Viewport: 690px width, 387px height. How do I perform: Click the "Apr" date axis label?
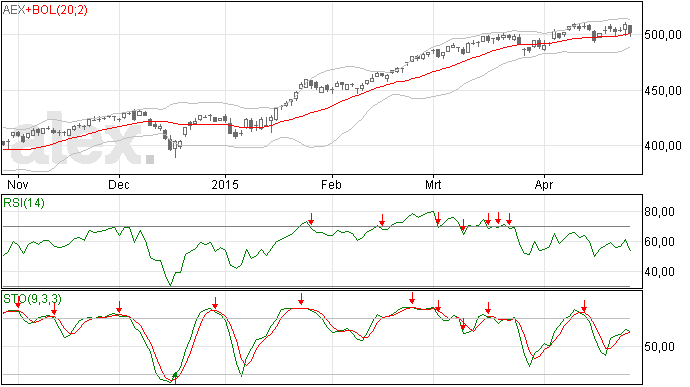coord(544,184)
